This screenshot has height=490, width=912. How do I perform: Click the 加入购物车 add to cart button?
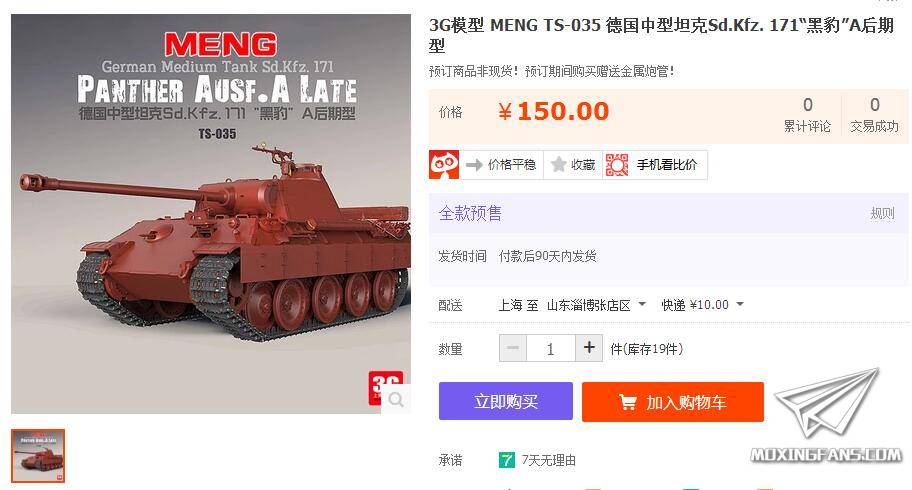click(673, 402)
